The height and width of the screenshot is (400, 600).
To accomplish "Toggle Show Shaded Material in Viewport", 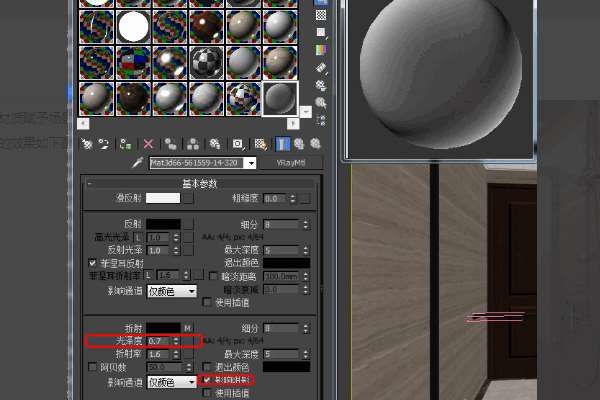I will [261, 144].
